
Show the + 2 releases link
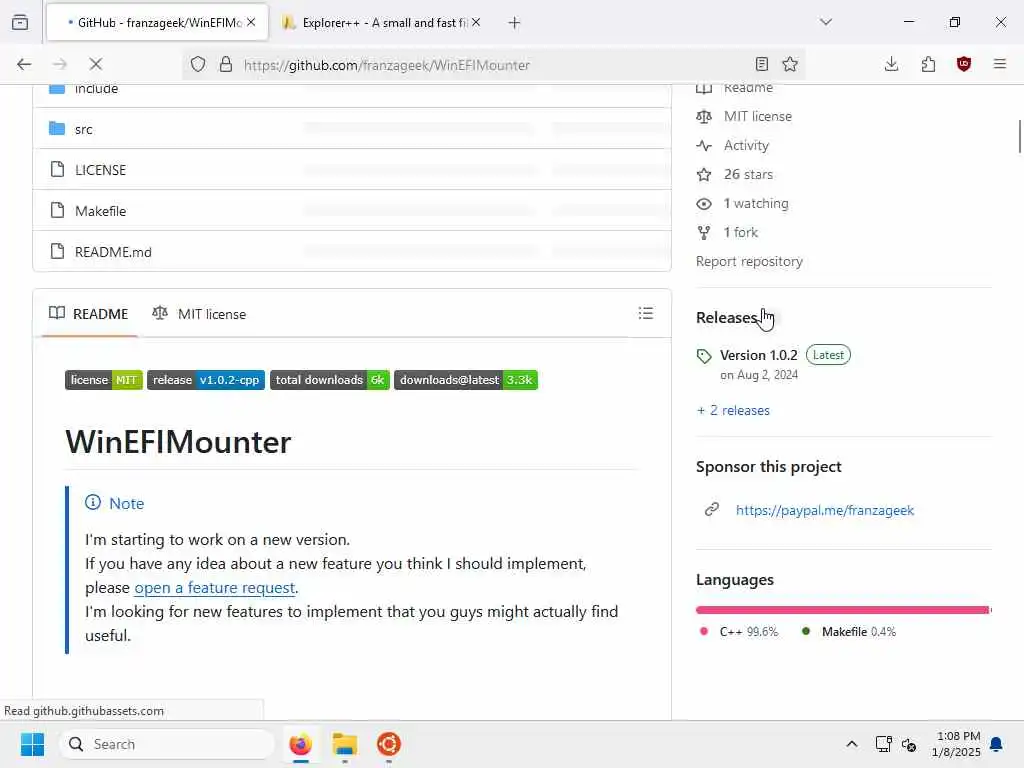[733, 411]
